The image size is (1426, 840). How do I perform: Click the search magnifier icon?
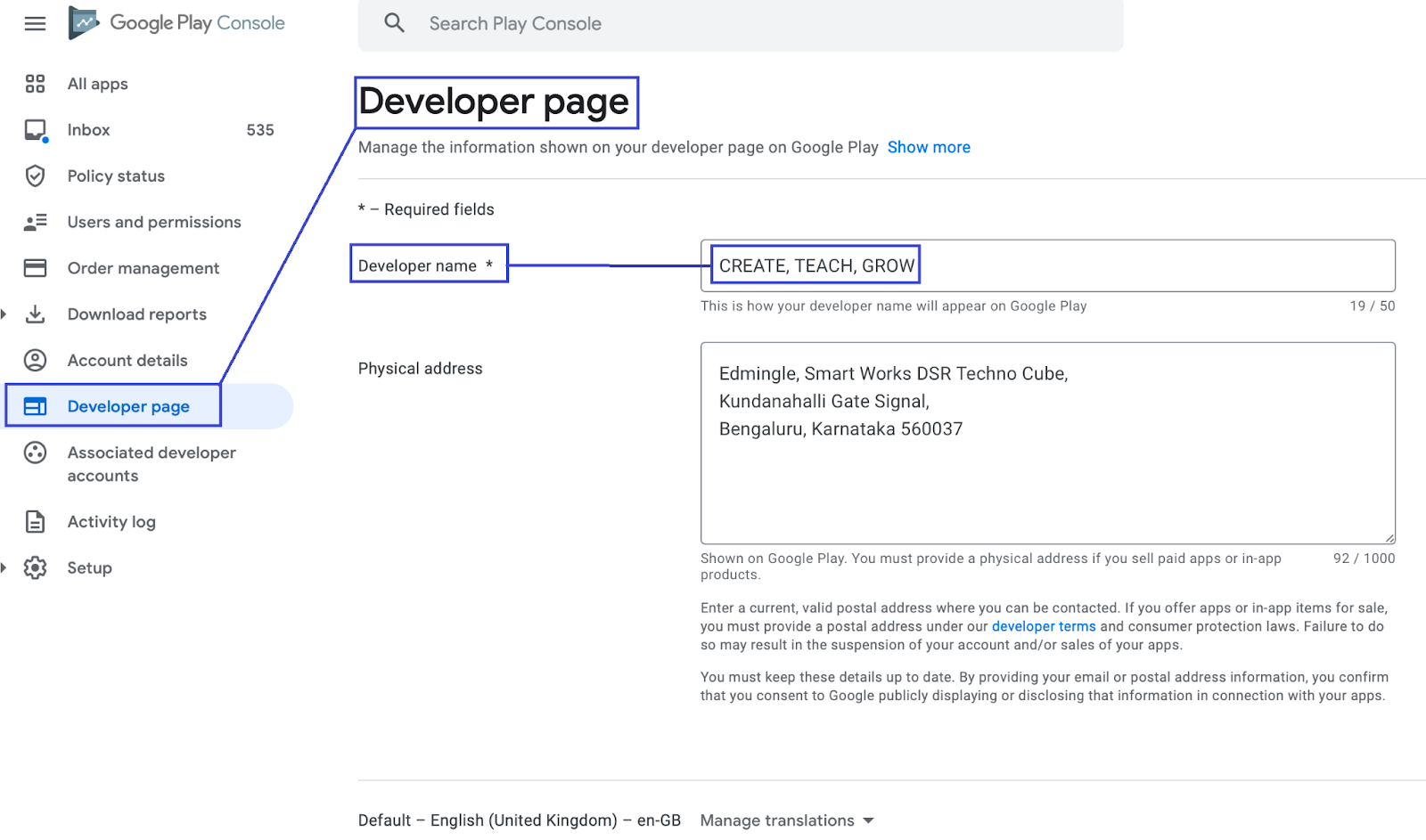tap(394, 23)
